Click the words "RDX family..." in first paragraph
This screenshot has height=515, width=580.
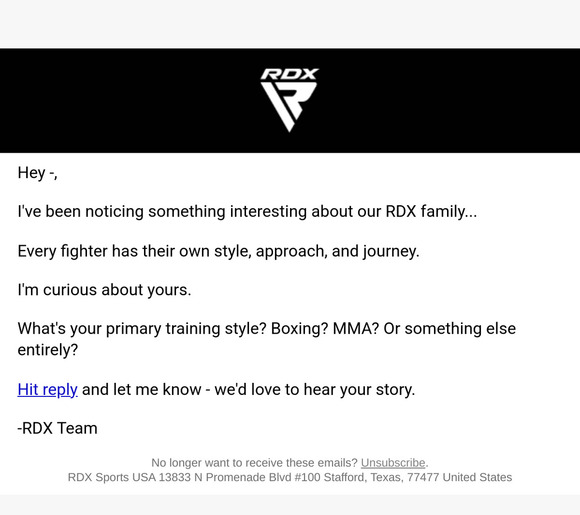tap(431, 212)
